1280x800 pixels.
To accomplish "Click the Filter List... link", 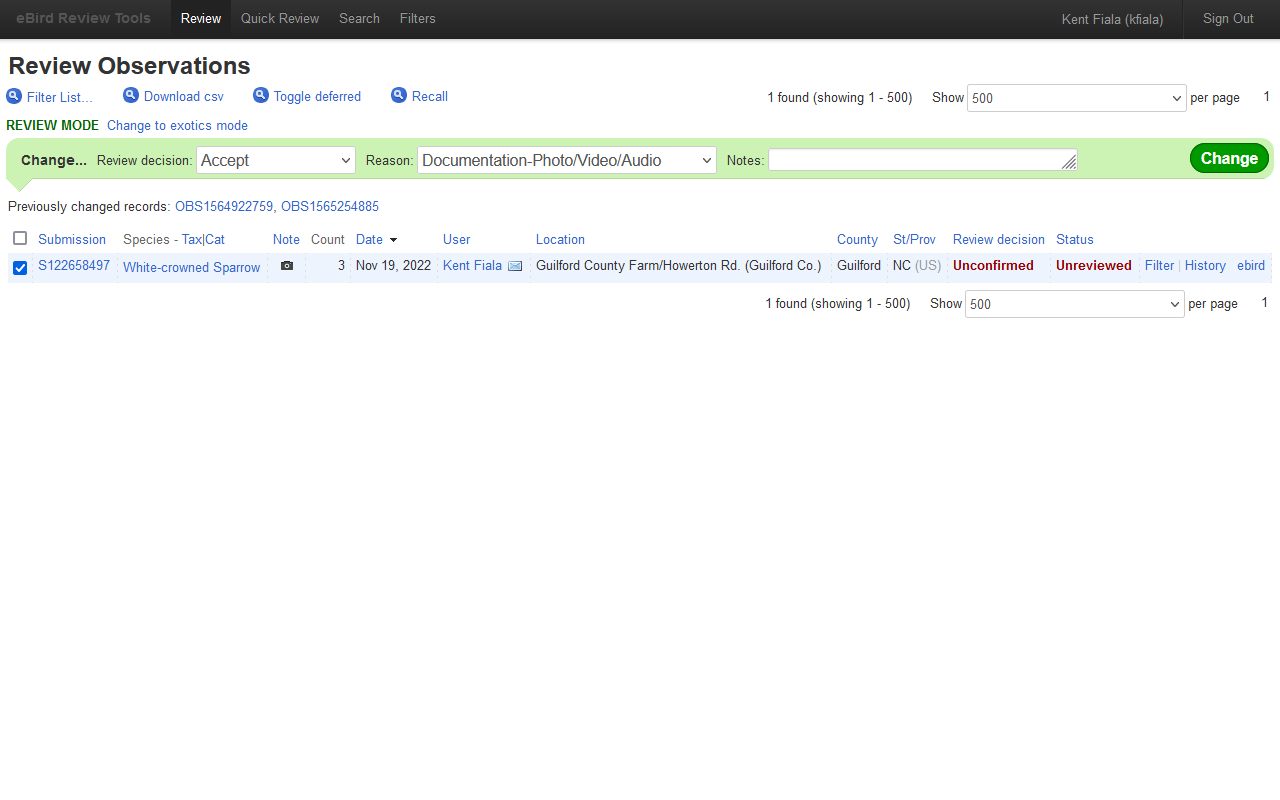I will point(60,97).
